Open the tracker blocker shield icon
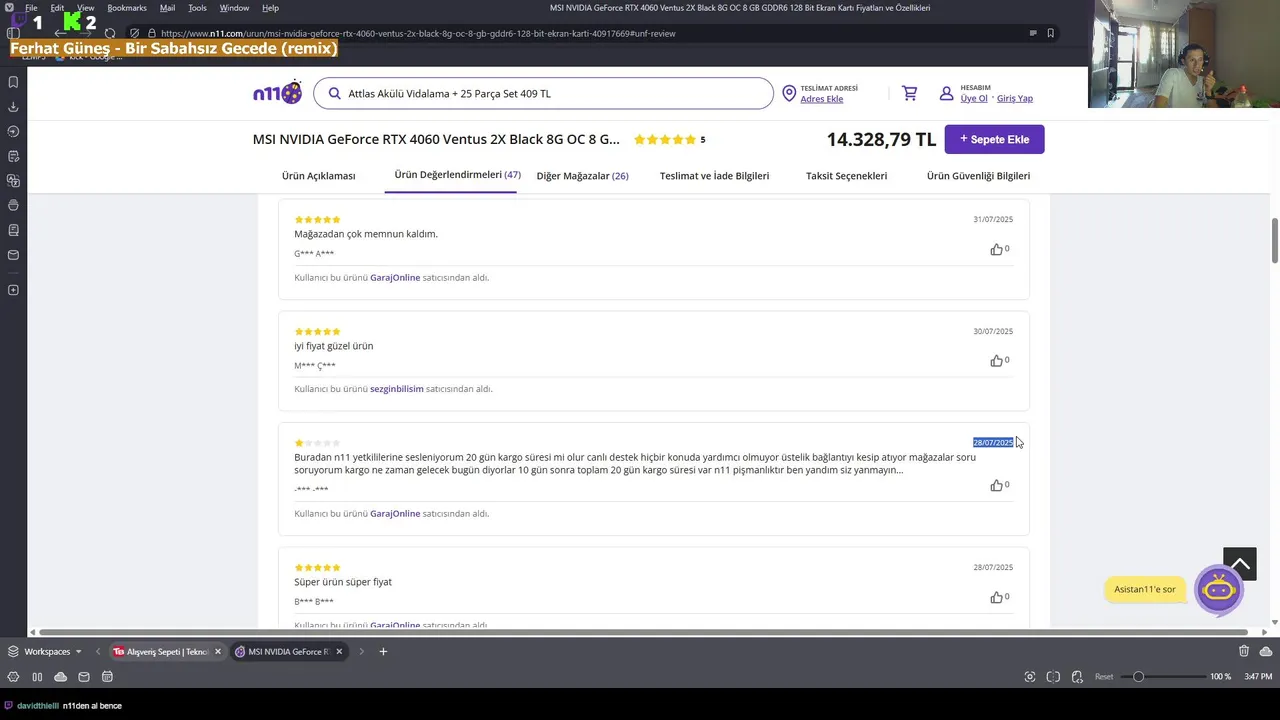 pos(136,33)
